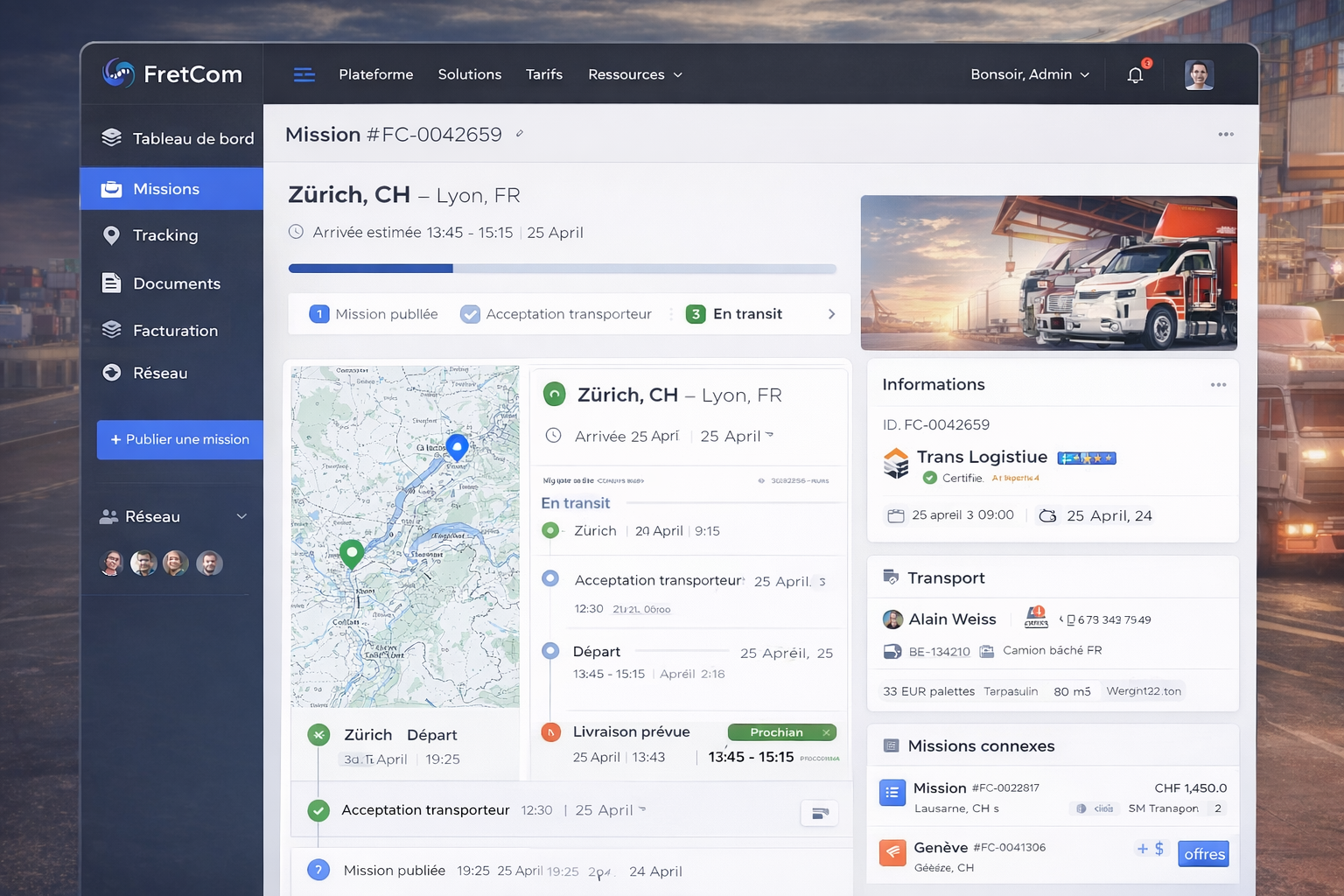The width and height of the screenshot is (1344, 896).
Task: Click the blue map location pin
Action: 457,446
